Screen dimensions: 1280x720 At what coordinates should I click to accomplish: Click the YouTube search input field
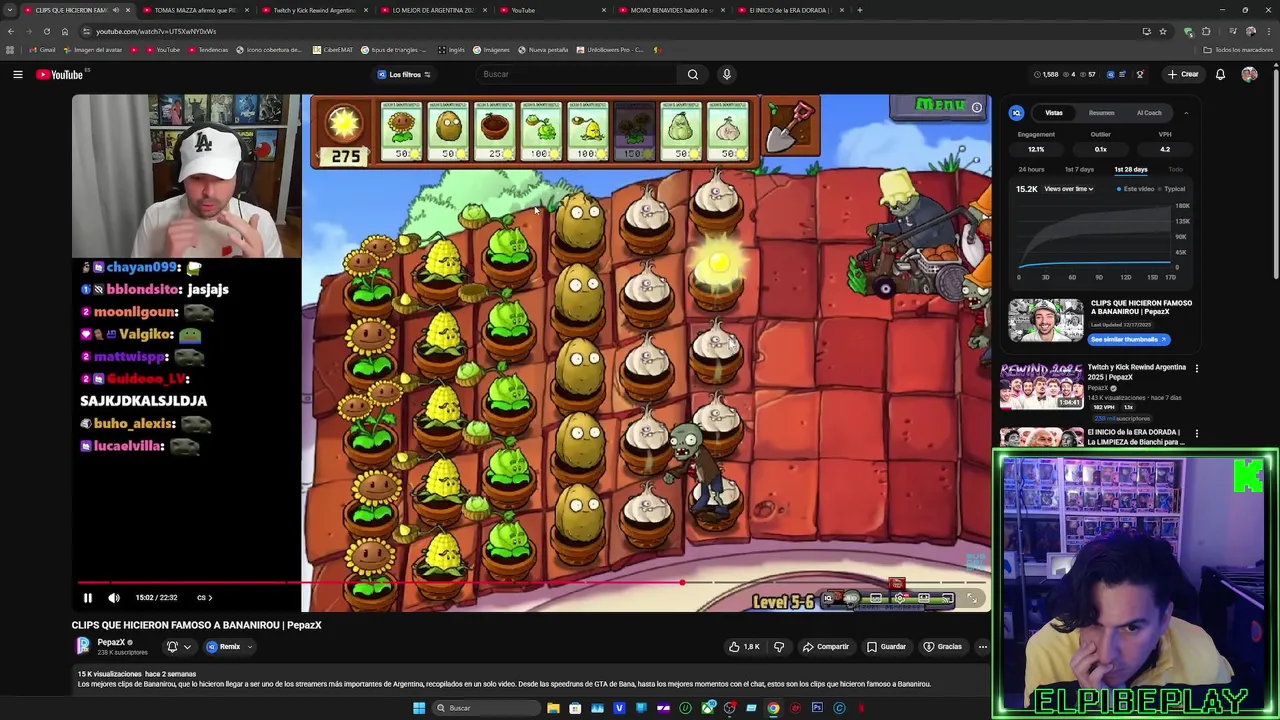pyautogui.click(x=575, y=74)
